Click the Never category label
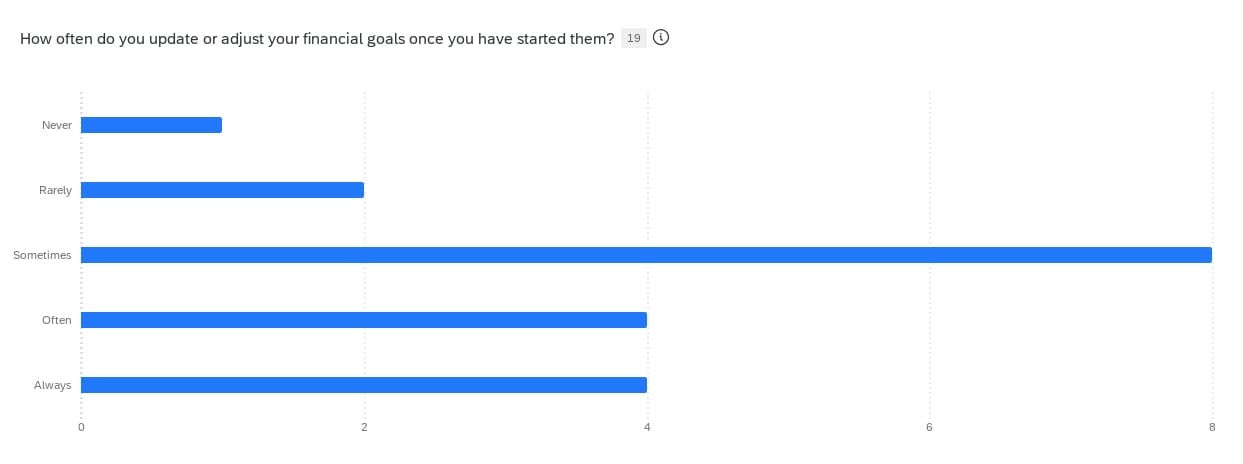This screenshot has height=464, width=1243. (x=57, y=125)
